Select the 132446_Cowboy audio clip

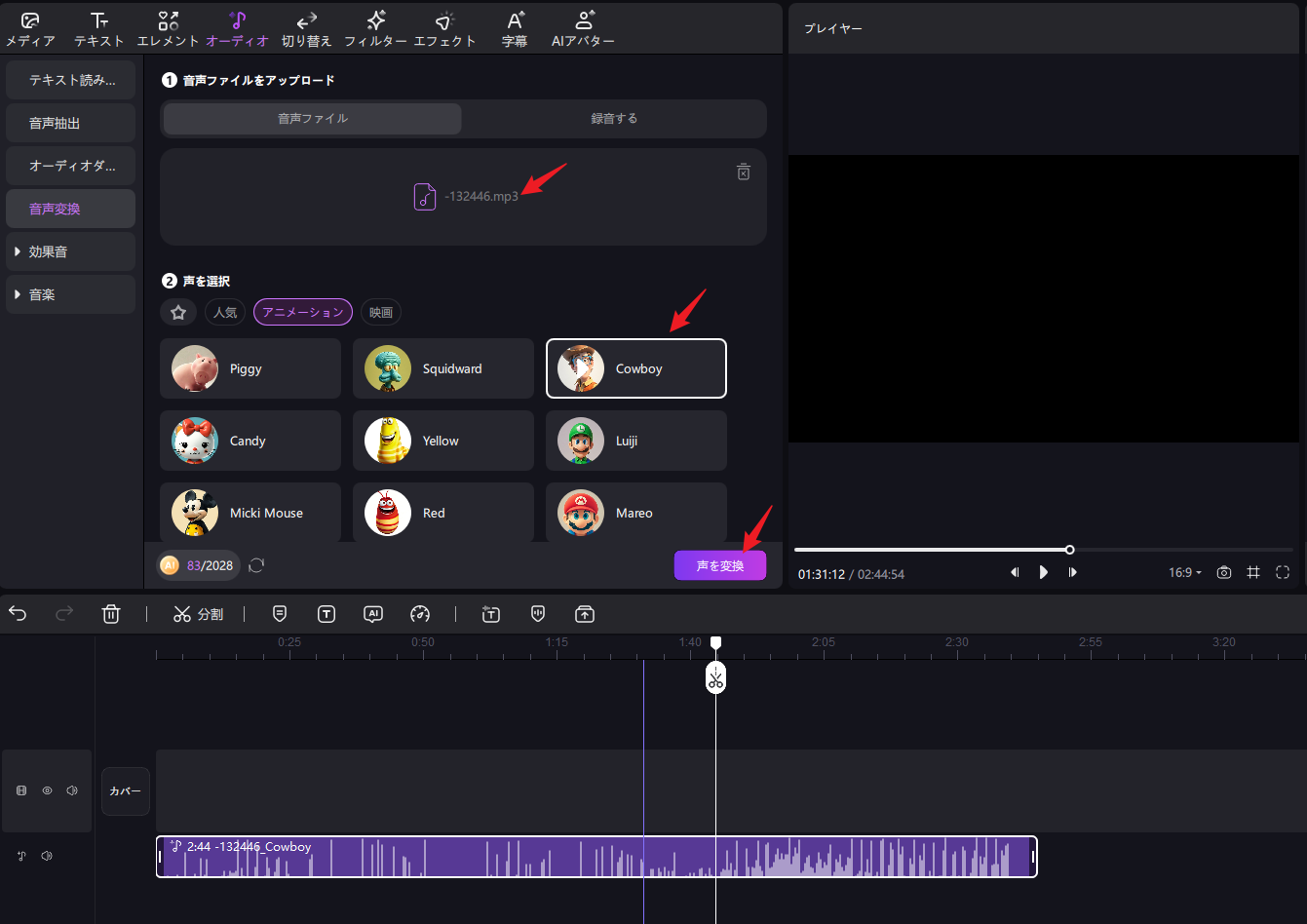click(x=596, y=857)
